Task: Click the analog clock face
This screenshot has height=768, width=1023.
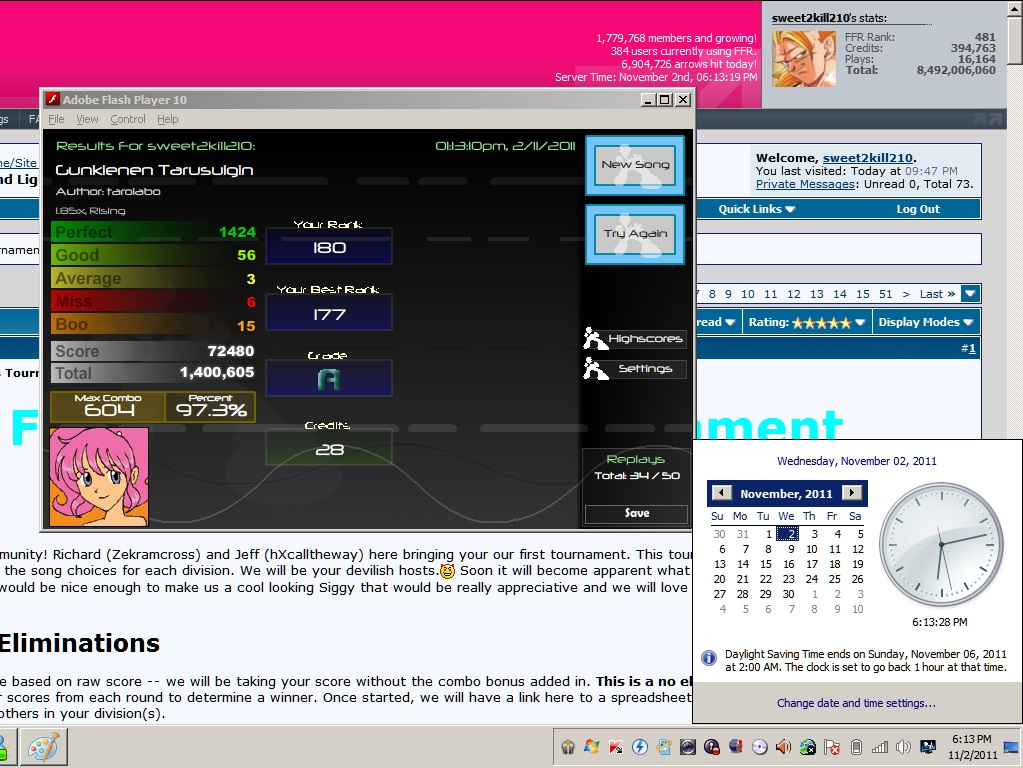Action: pos(941,544)
